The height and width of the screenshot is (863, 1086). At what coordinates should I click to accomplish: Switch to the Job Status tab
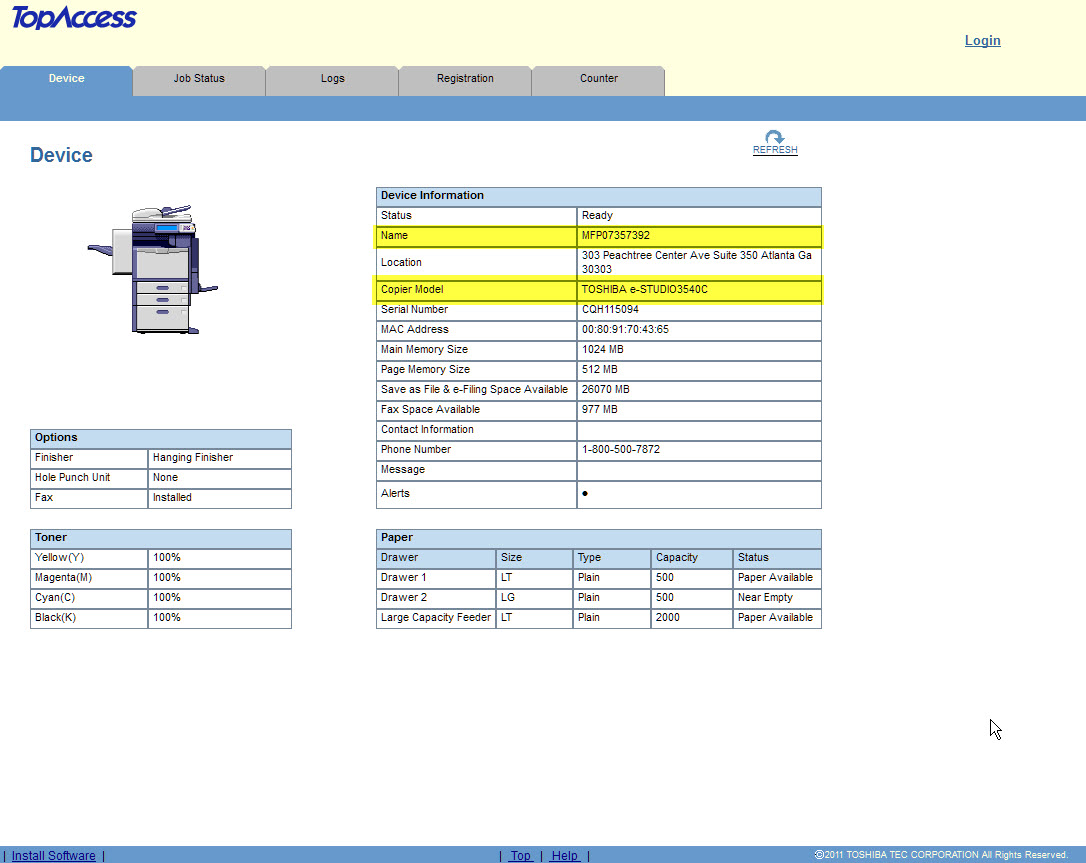(x=199, y=79)
